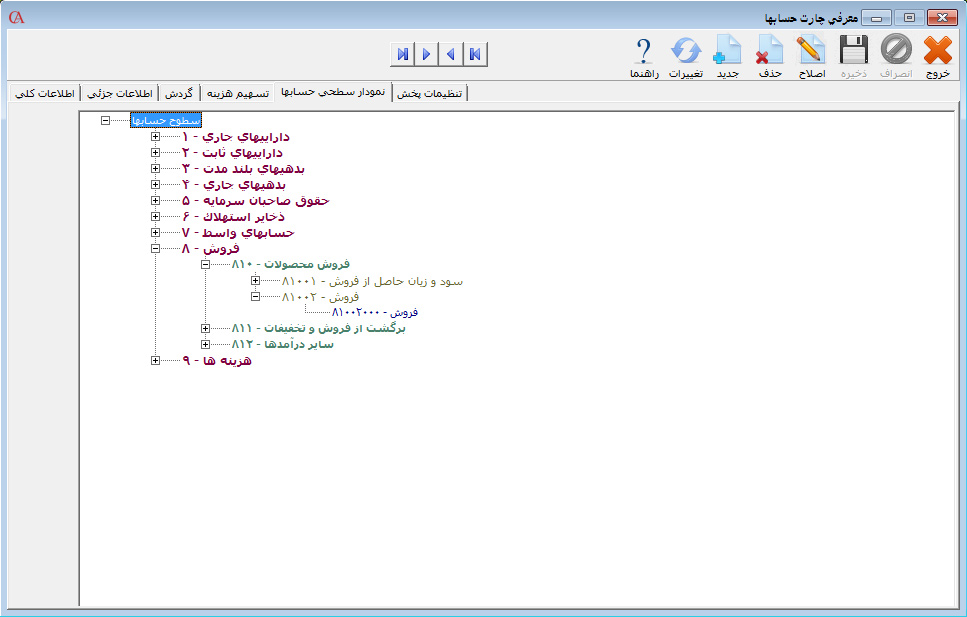Expand the داراييهاي جاري - ۱ tree node
967x617 pixels.
point(155,136)
